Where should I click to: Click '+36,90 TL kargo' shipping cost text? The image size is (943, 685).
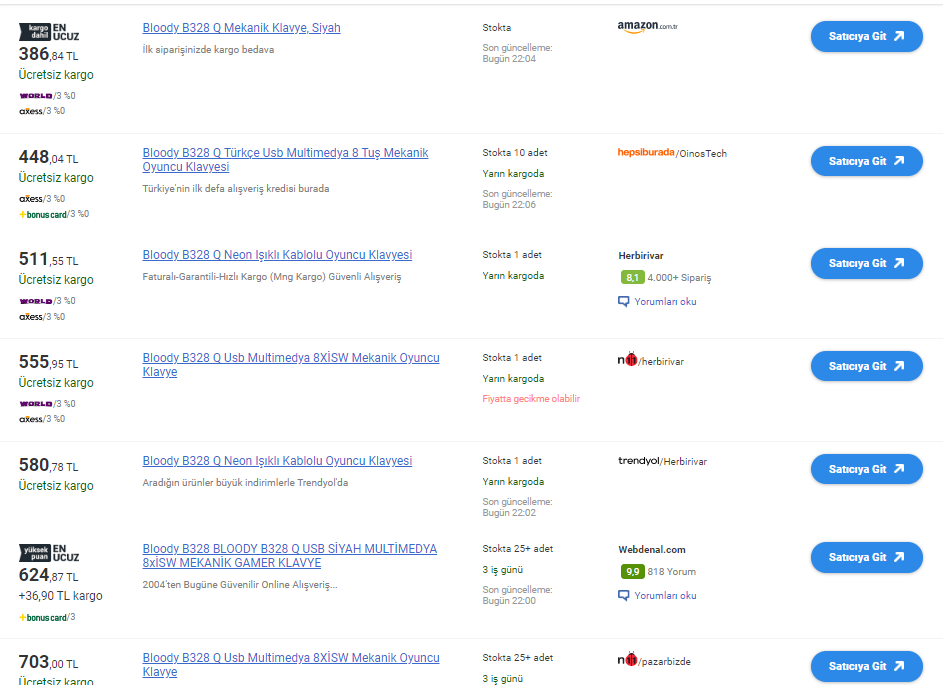tap(60, 596)
